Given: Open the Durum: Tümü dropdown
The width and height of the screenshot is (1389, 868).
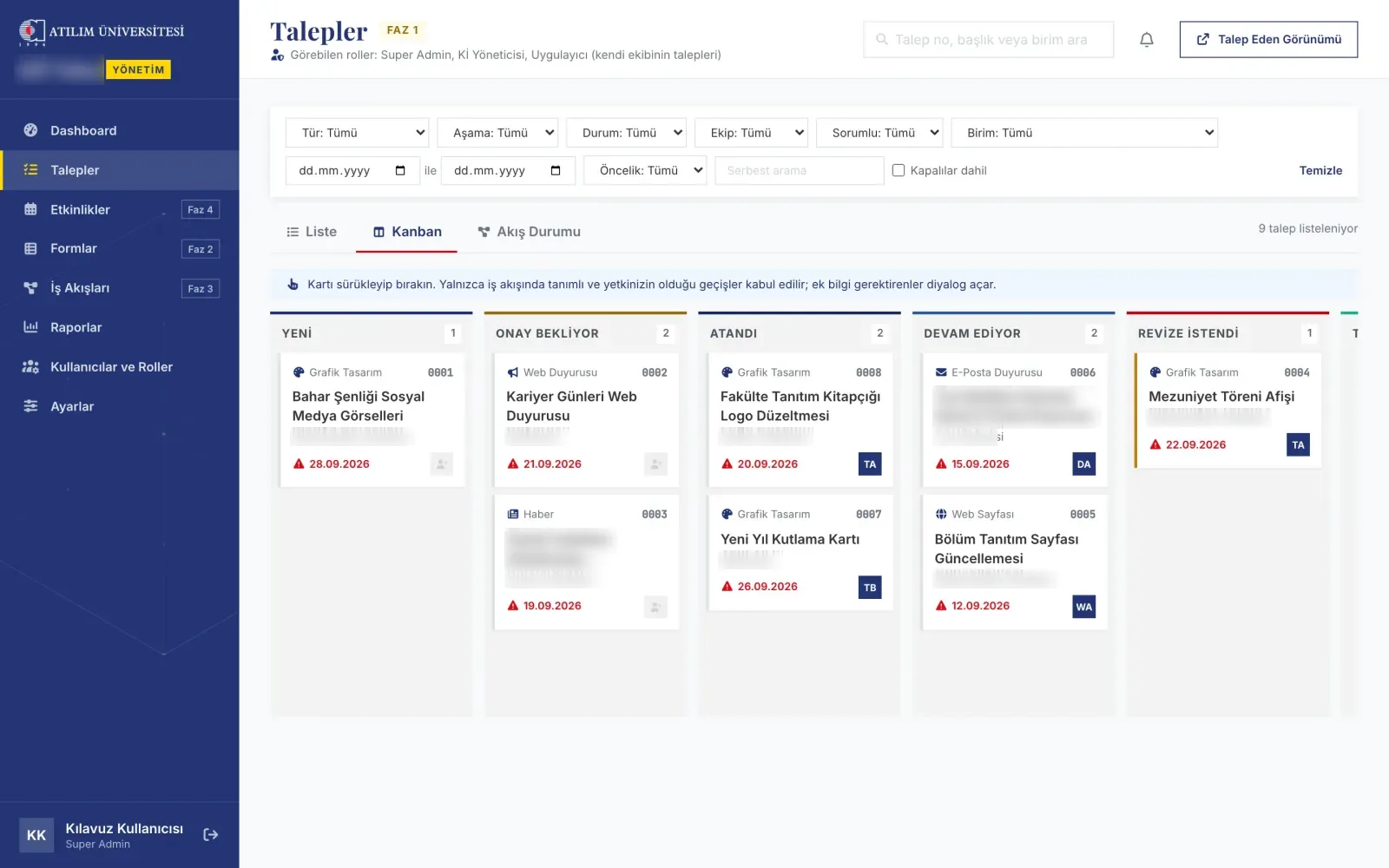Looking at the screenshot, I should coord(626,133).
